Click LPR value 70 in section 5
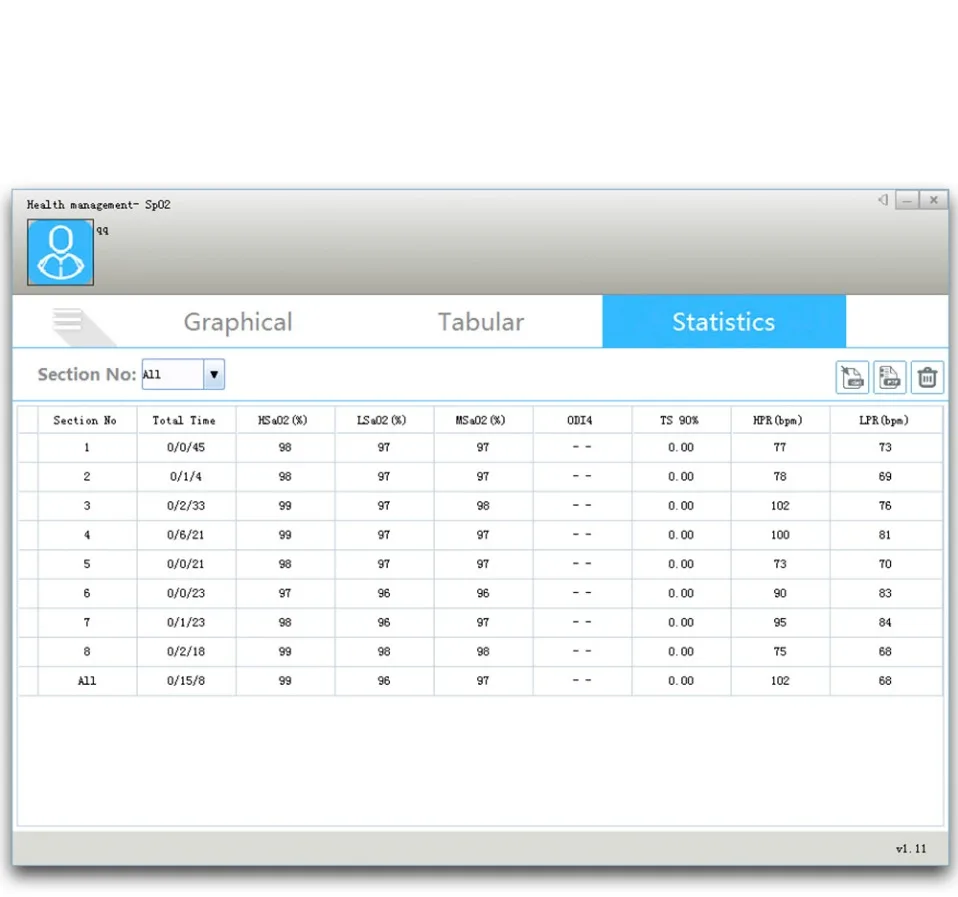The image size is (958, 897). coord(885,564)
